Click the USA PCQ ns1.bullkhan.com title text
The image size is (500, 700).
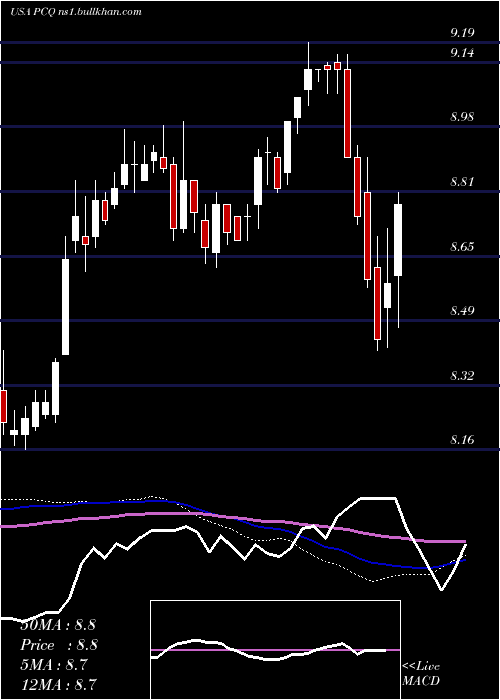(x=76, y=12)
